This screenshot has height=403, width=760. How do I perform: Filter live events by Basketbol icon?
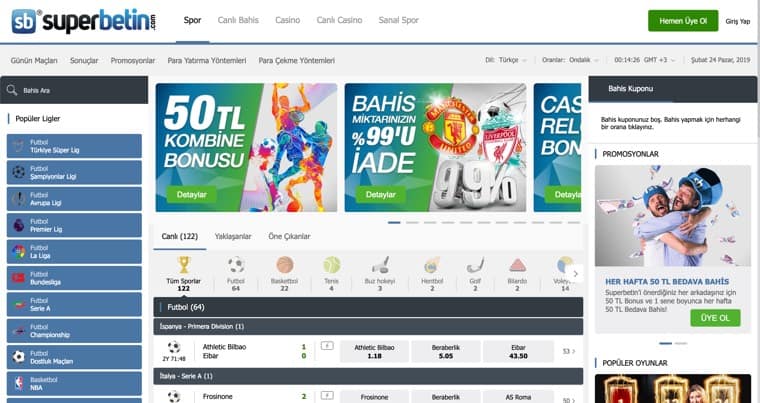[x=285, y=265]
